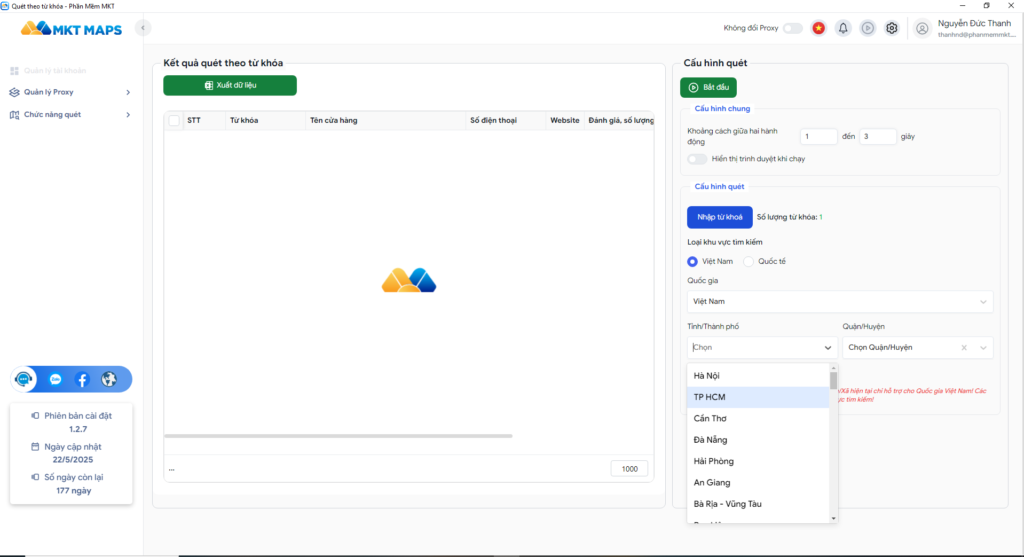Open the Facebook icon in sidebar
Screen dimensions: 1024x557
[x=82, y=380]
